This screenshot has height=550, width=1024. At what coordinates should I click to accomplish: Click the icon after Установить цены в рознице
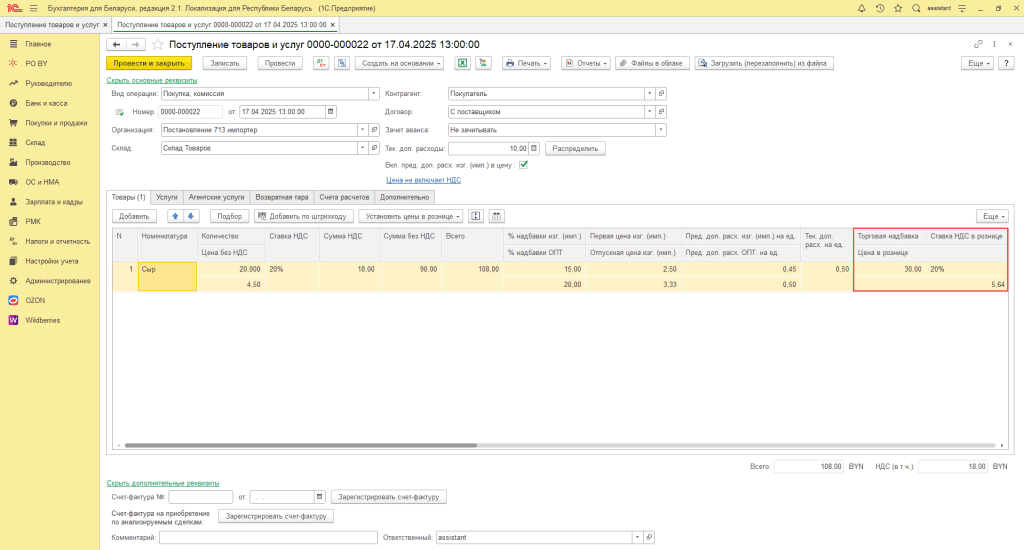point(475,216)
